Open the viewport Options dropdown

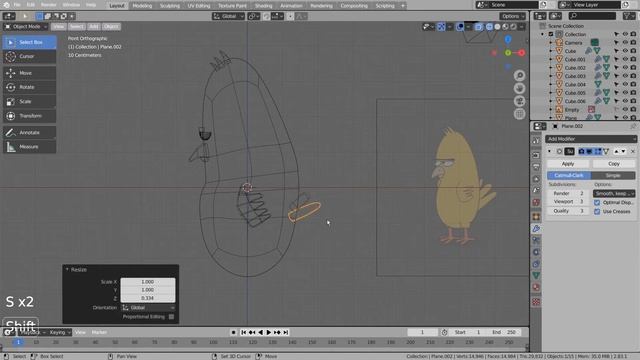pos(512,16)
